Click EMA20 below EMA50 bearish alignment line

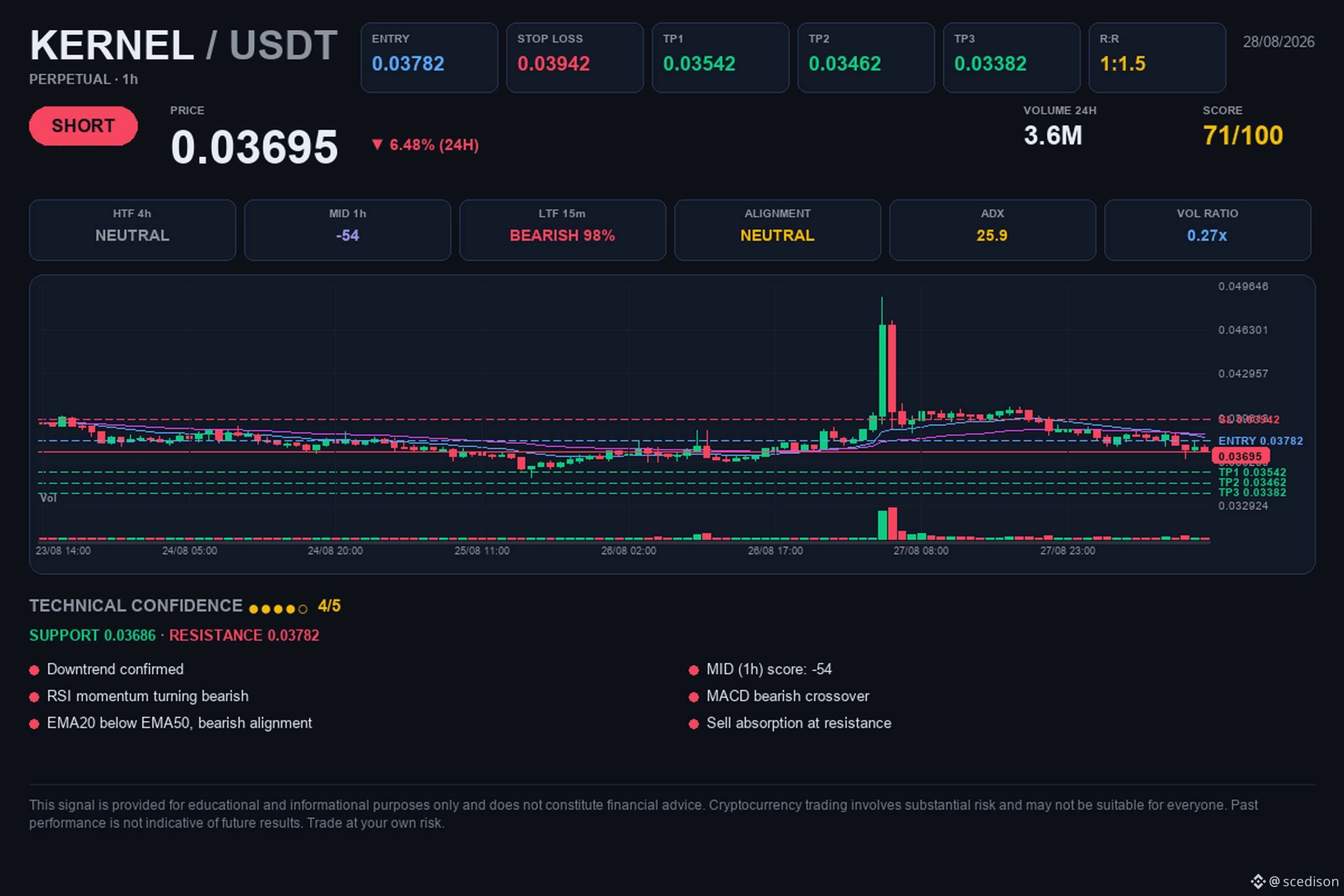click(x=179, y=723)
